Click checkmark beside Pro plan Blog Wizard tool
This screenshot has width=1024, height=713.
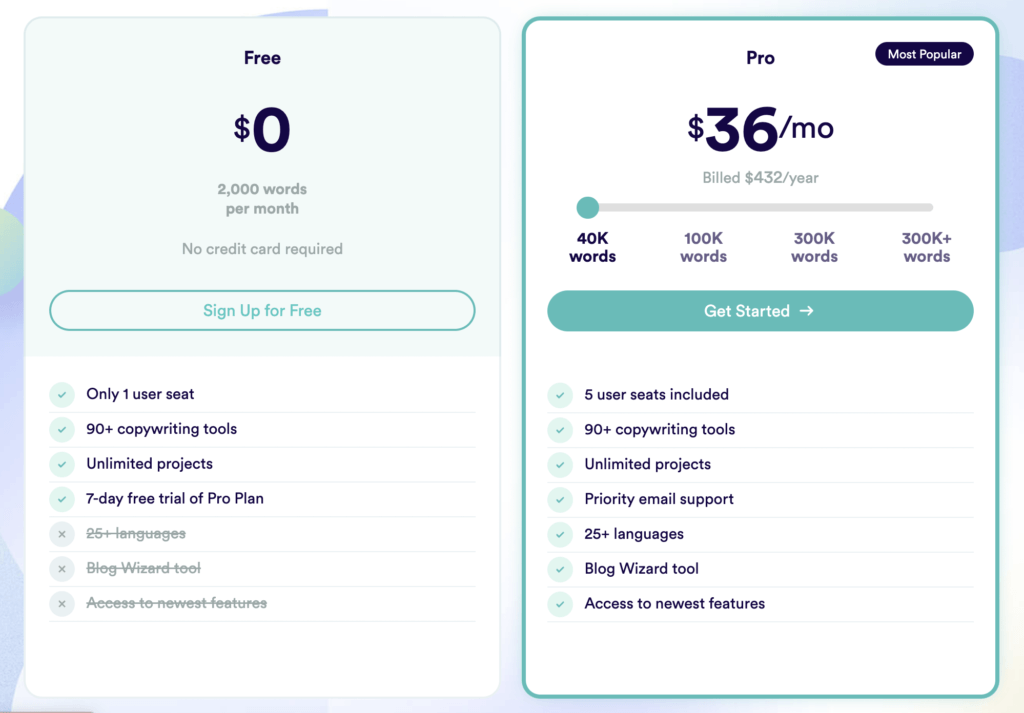(560, 569)
